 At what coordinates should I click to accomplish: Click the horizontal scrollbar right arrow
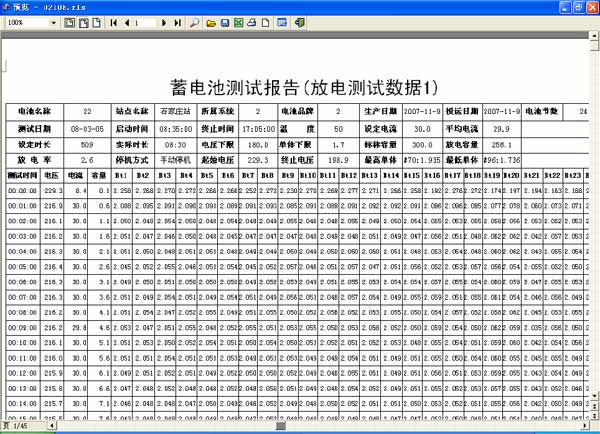584,425
